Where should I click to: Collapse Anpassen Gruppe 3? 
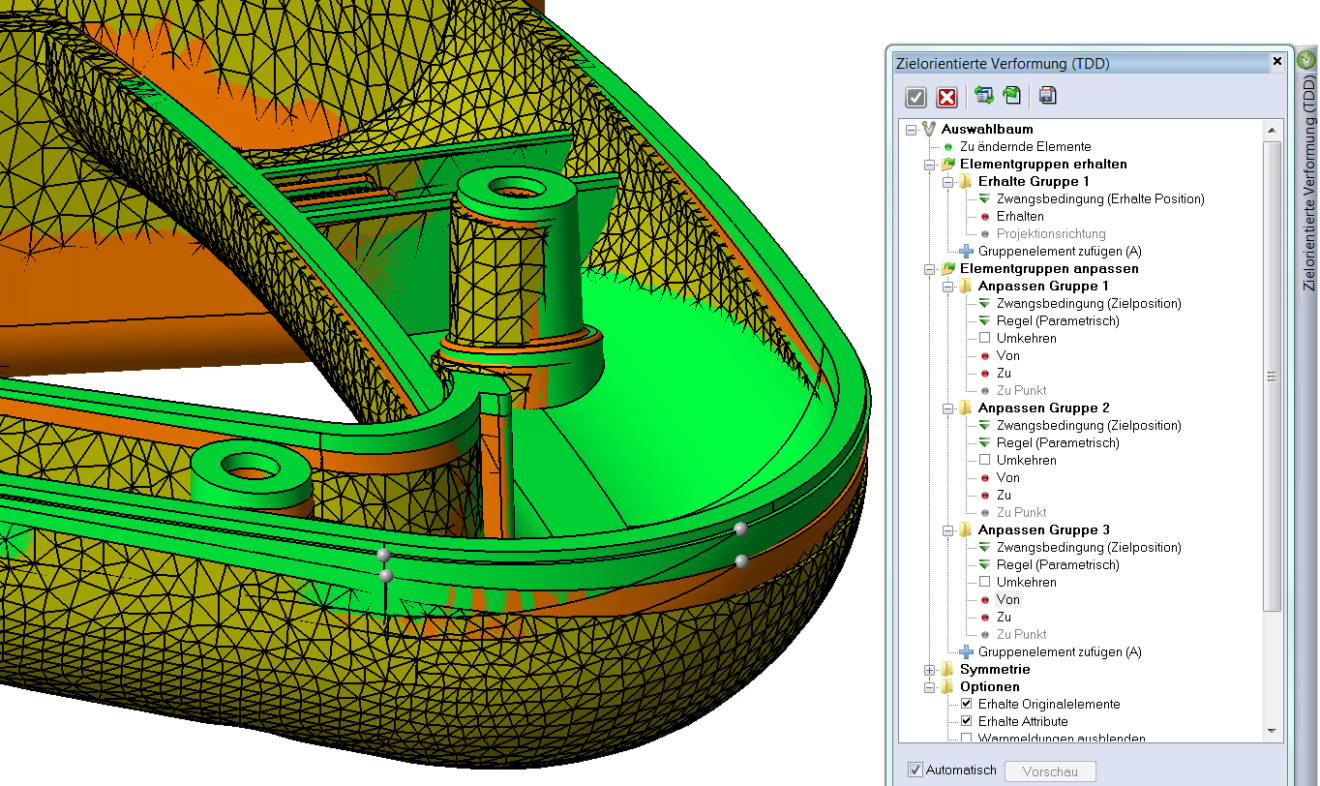tap(946, 530)
